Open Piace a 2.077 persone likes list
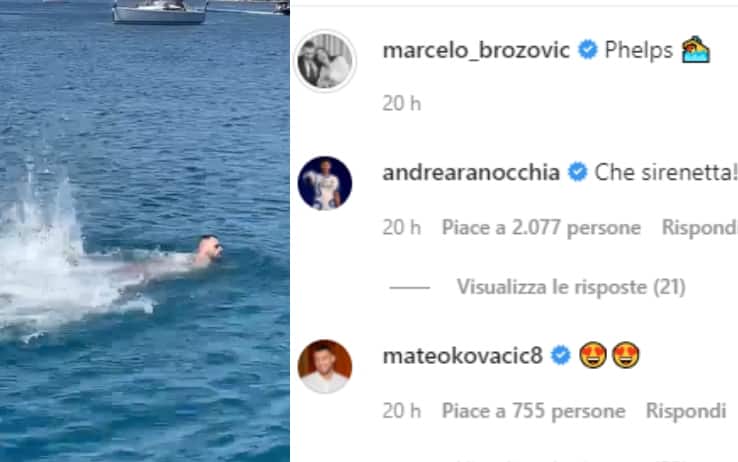The width and height of the screenshot is (738, 462). click(x=541, y=228)
